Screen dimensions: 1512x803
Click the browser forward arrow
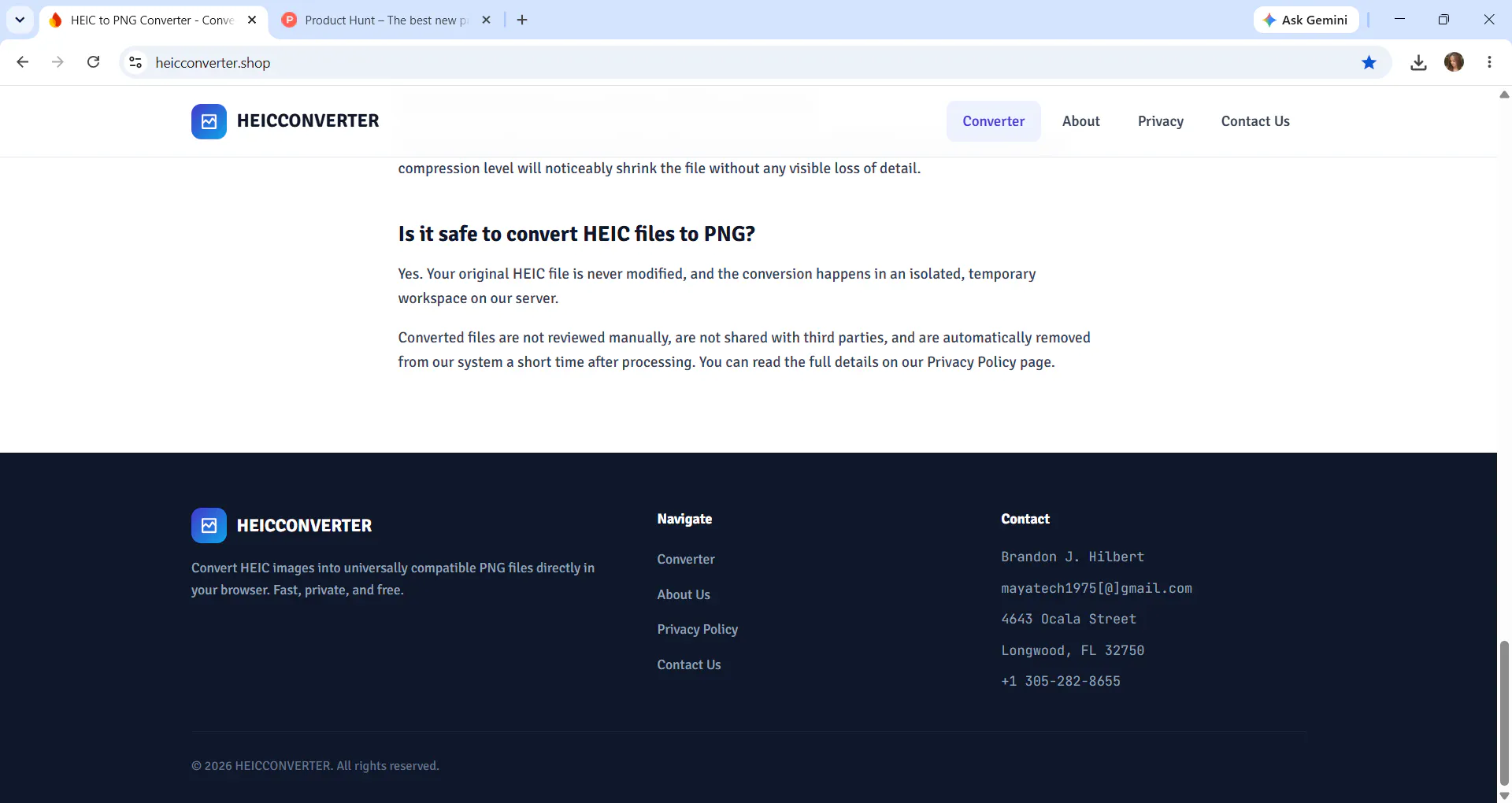57,62
